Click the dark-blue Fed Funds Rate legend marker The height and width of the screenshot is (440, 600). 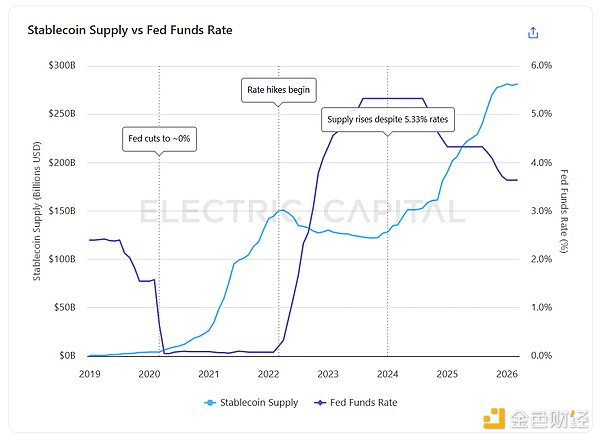(x=320, y=402)
